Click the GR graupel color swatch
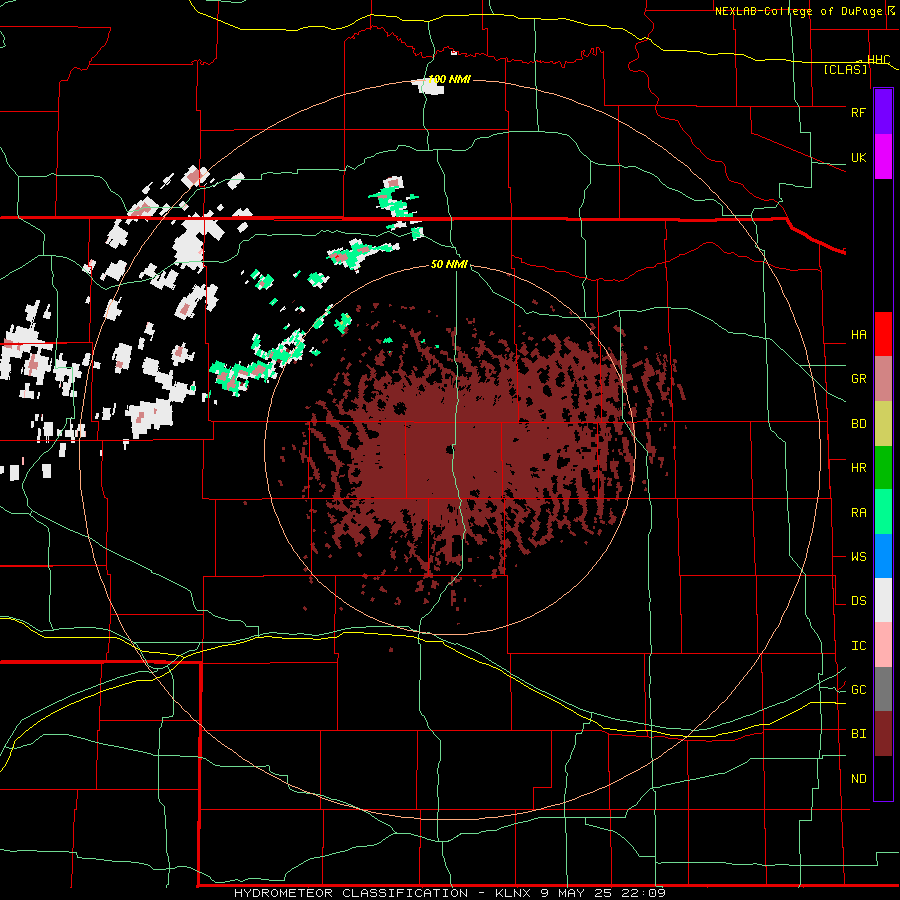The height and width of the screenshot is (900, 900). pyautogui.click(x=883, y=378)
